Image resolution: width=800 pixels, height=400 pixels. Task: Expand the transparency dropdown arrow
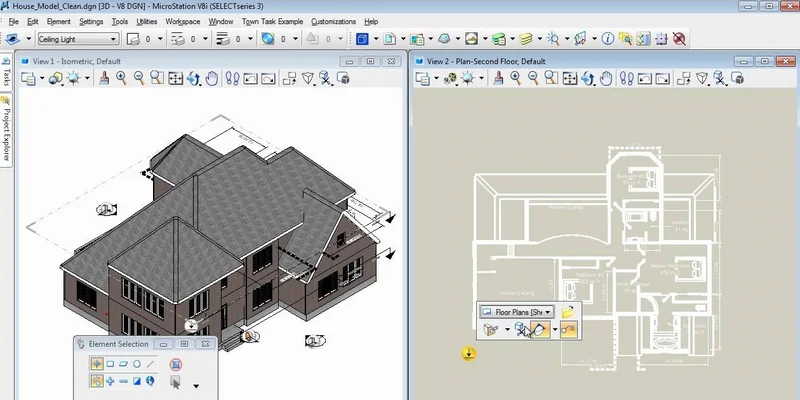(x=296, y=39)
